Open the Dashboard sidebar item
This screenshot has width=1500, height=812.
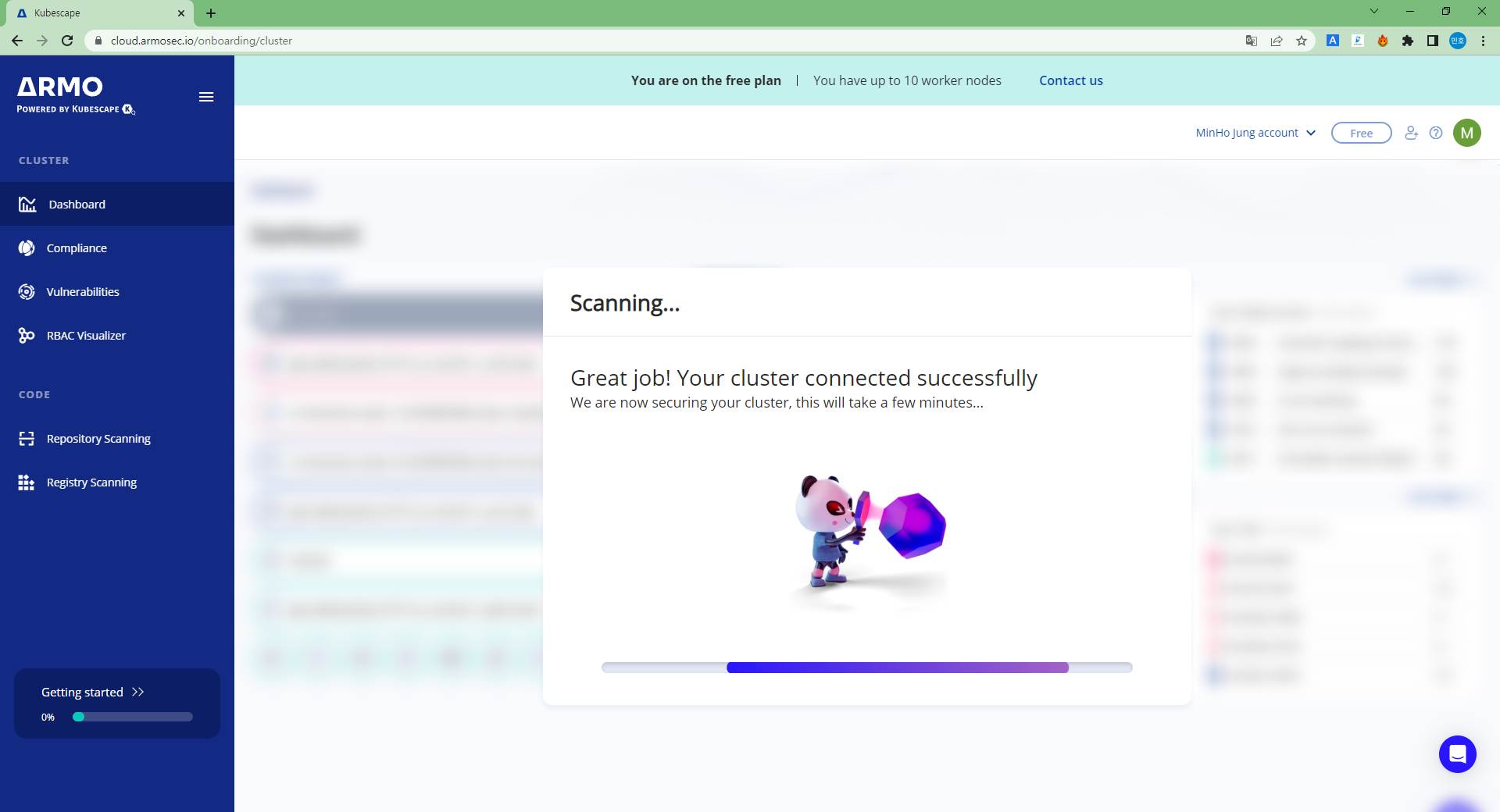pyautogui.click(x=77, y=205)
